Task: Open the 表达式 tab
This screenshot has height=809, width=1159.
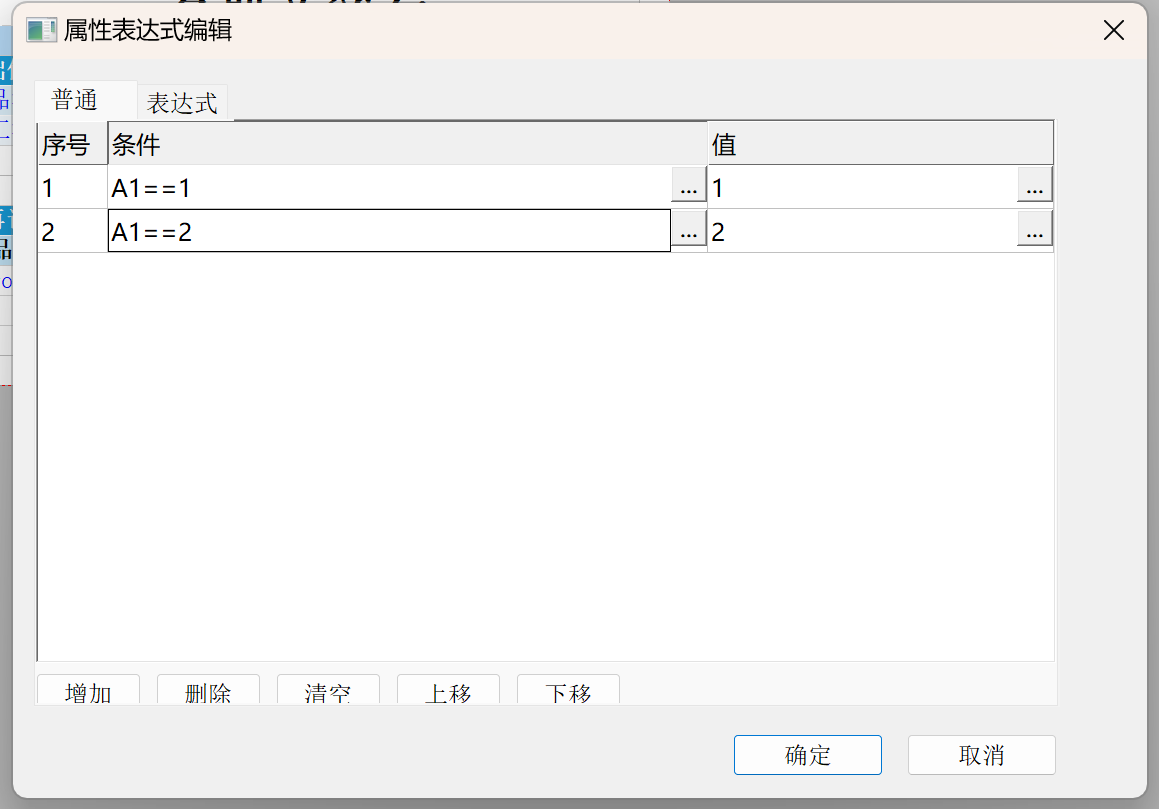Action: point(182,103)
